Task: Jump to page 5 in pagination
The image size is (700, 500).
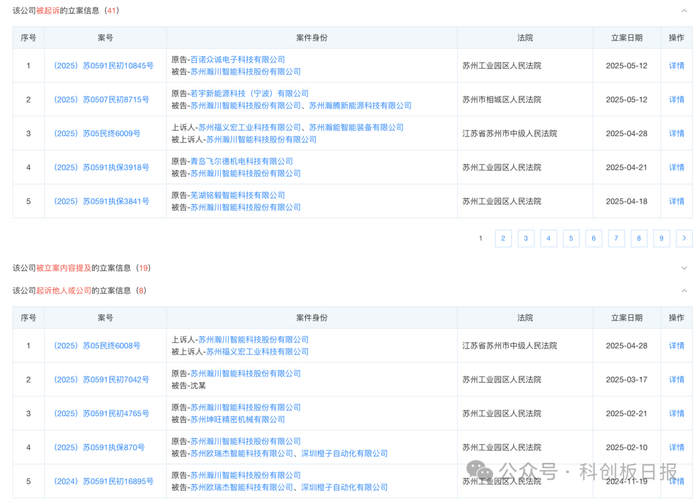Action: pyautogui.click(x=571, y=238)
